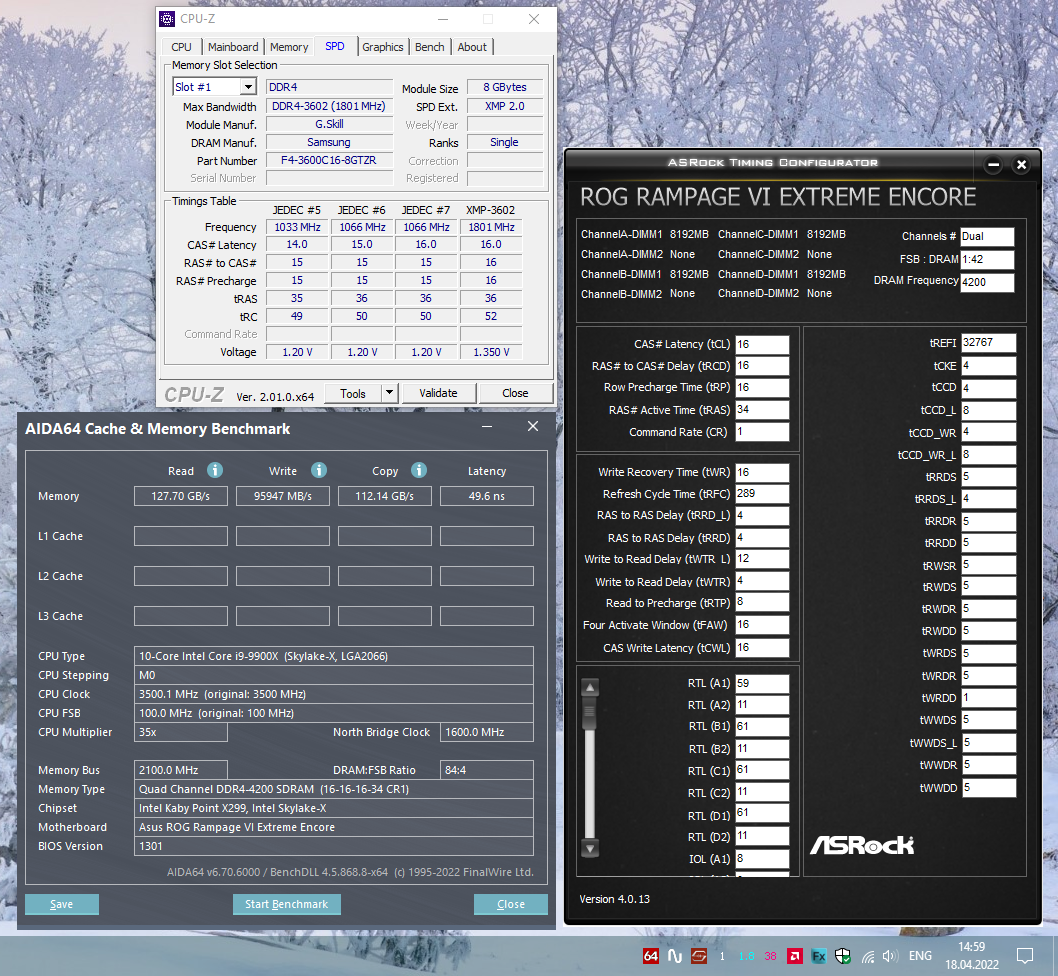Click the CPU-Z title bar app icon
The height and width of the screenshot is (976, 1058).
tap(167, 19)
